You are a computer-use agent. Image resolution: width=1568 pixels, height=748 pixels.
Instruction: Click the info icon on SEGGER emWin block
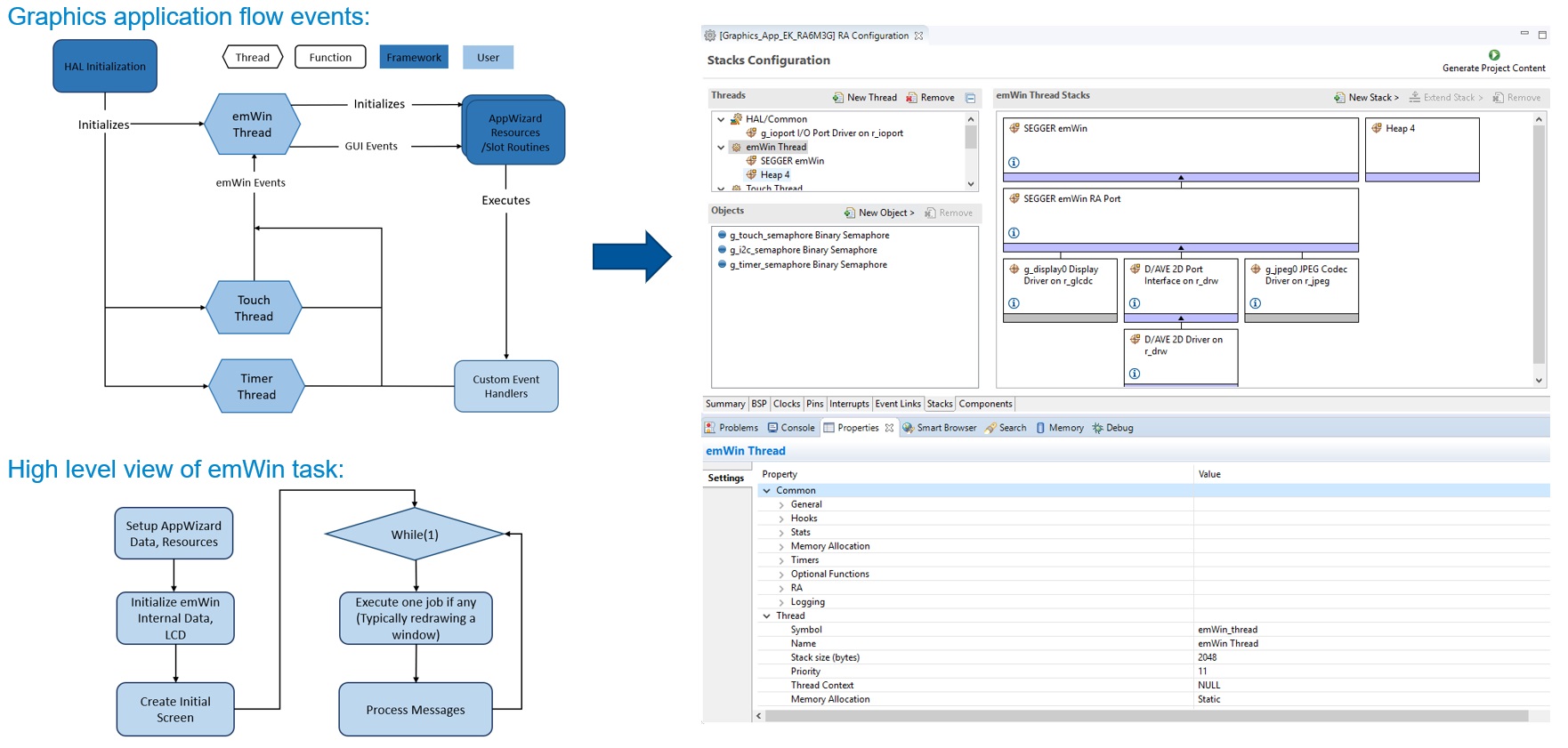pyautogui.click(x=1014, y=163)
